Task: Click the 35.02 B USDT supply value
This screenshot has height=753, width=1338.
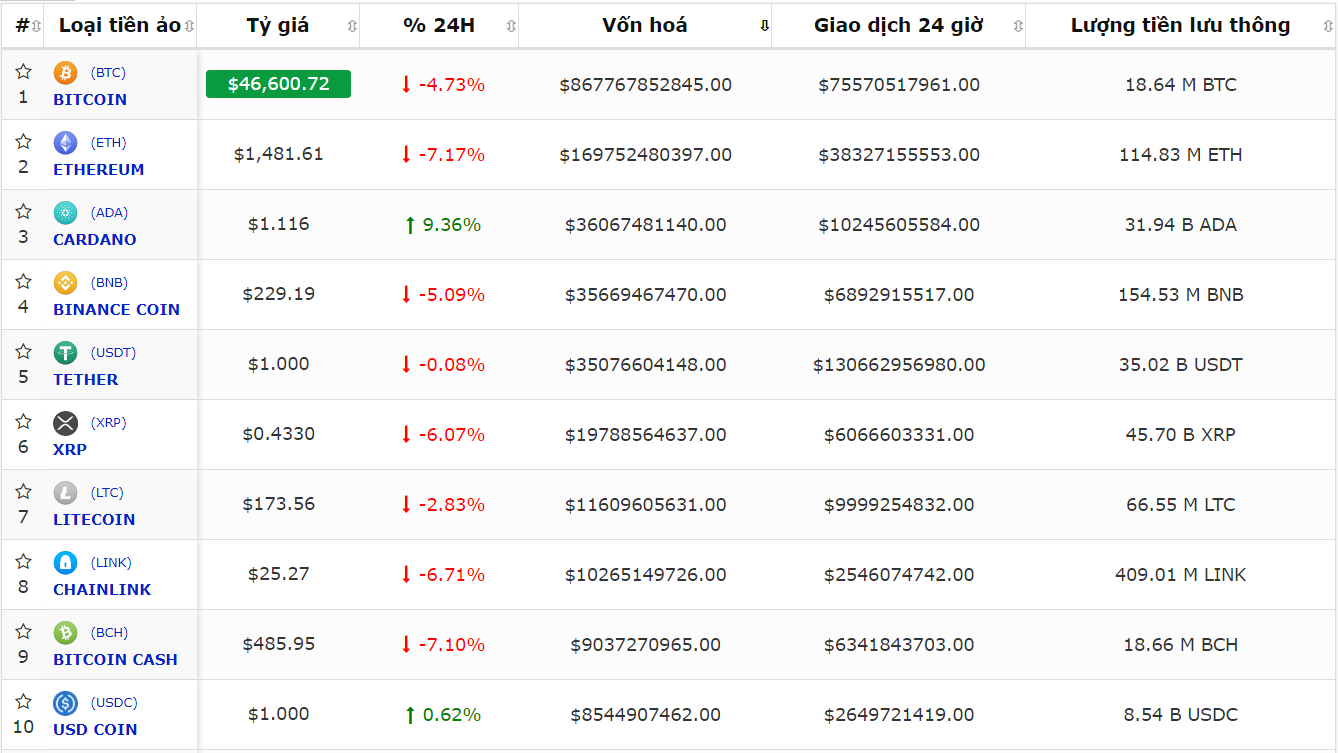Action: [x=1181, y=365]
